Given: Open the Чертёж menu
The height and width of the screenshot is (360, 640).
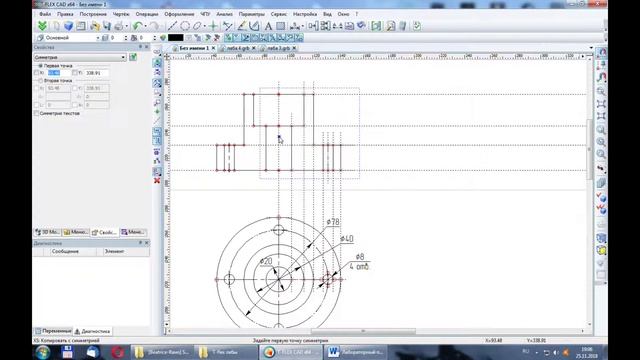Looking at the screenshot, I should 120,14.
